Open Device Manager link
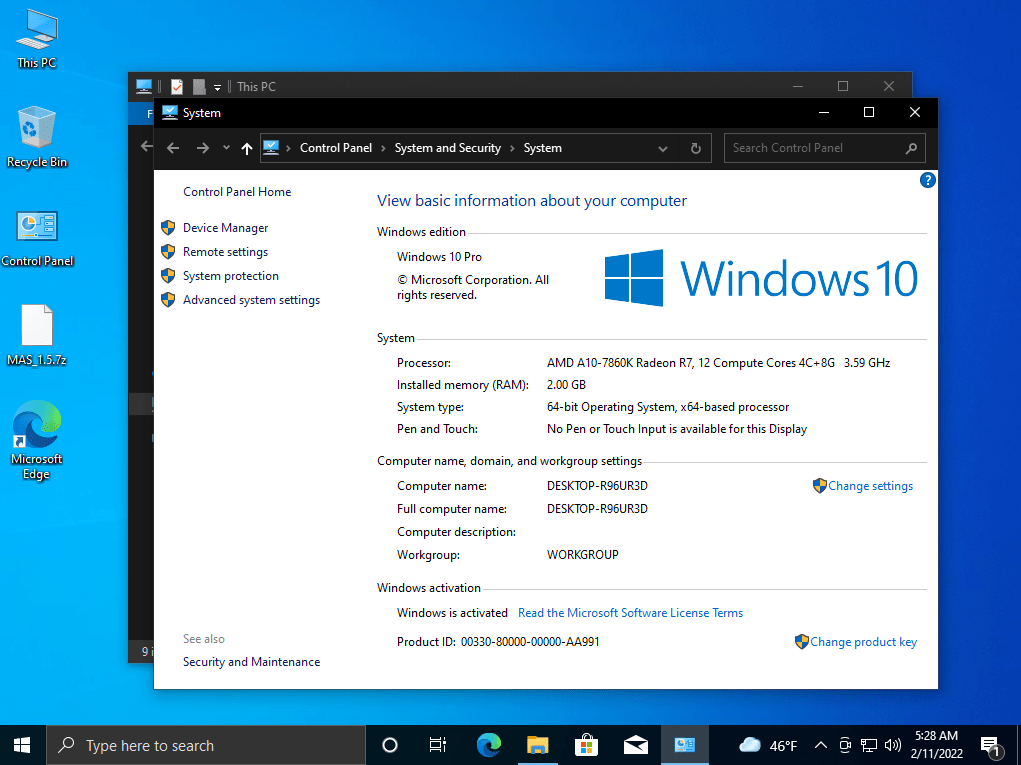1021x765 pixels. [x=225, y=228]
